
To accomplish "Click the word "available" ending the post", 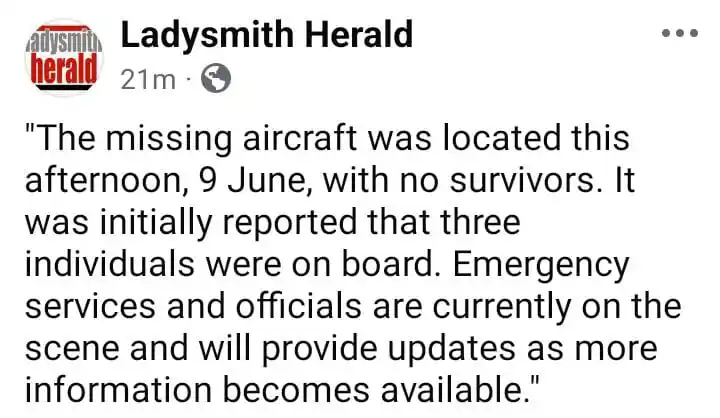I will coord(452,391).
